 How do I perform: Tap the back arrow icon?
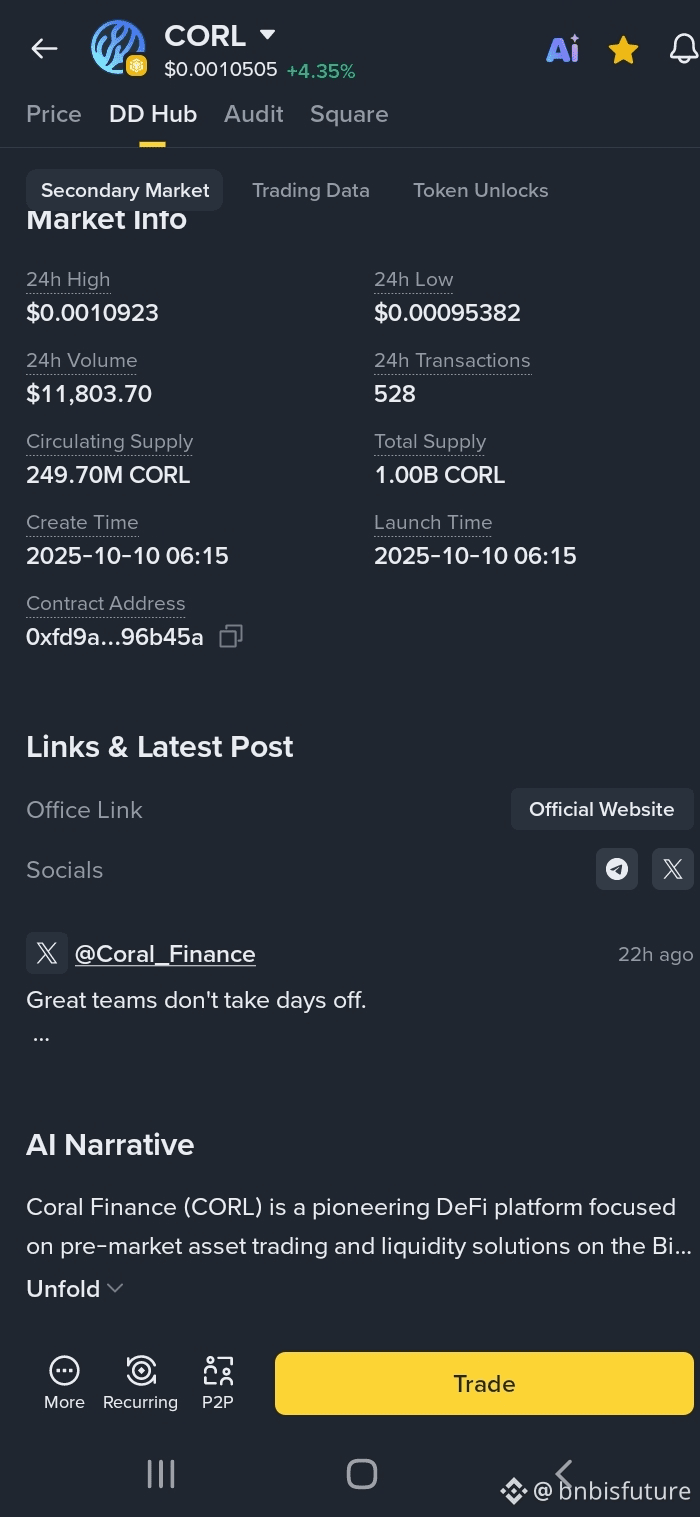pyautogui.click(x=44, y=48)
